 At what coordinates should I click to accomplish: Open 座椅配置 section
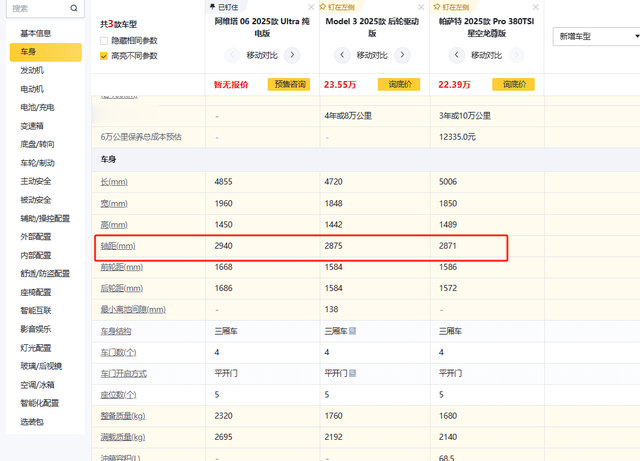[x=36, y=292]
